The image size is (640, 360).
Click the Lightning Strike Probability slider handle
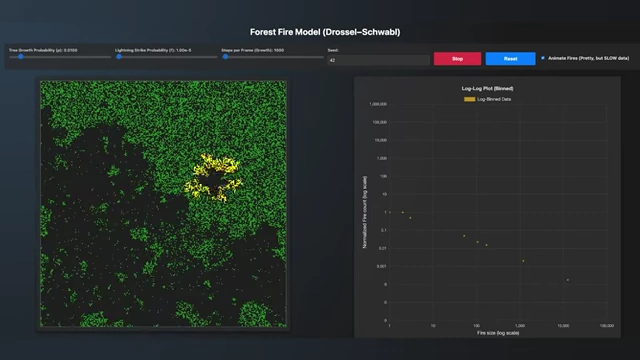pyautogui.click(x=119, y=57)
